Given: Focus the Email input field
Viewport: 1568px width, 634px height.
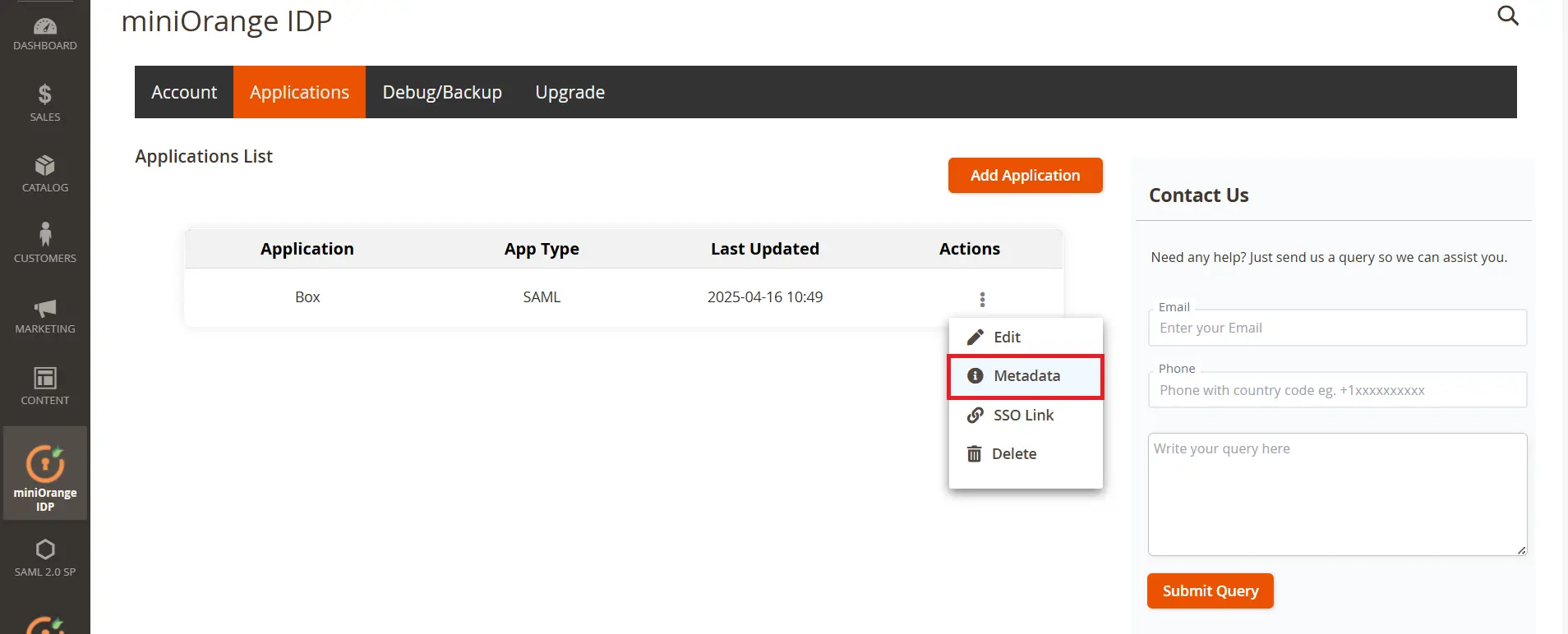Looking at the screenshot, I should (x=1337, y=328).
